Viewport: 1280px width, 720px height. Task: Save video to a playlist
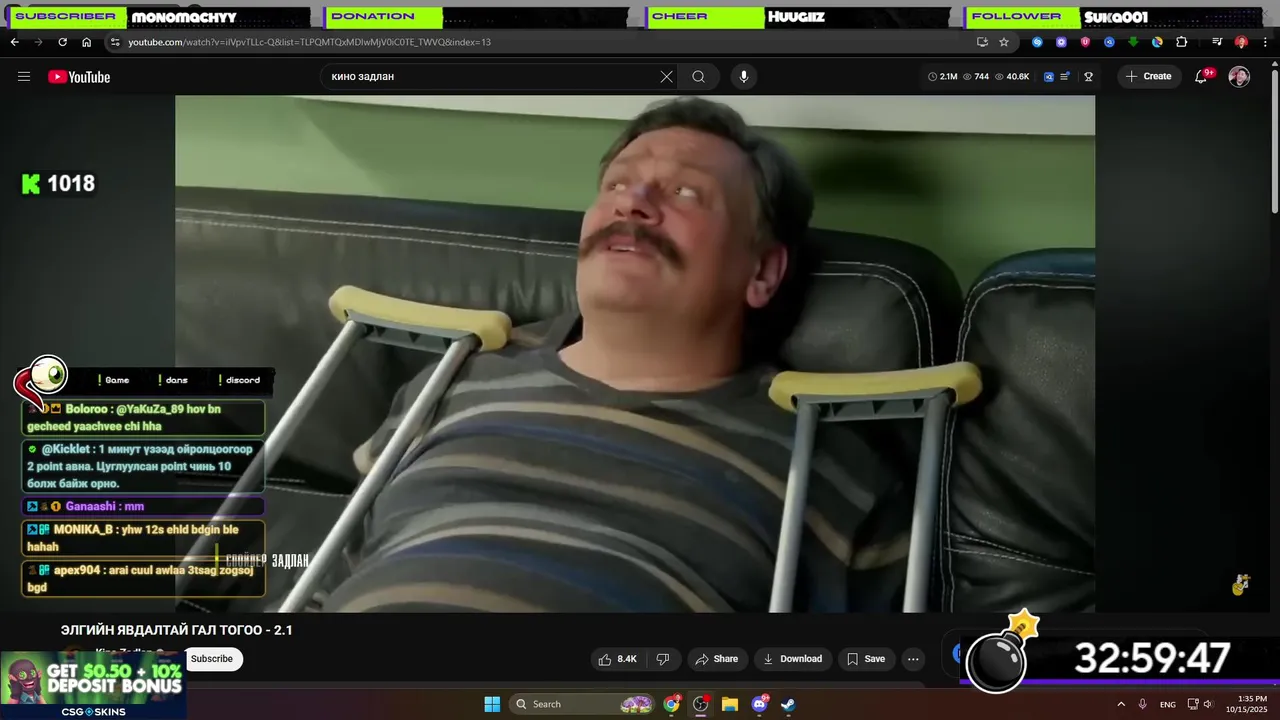[x=866, y=659]
